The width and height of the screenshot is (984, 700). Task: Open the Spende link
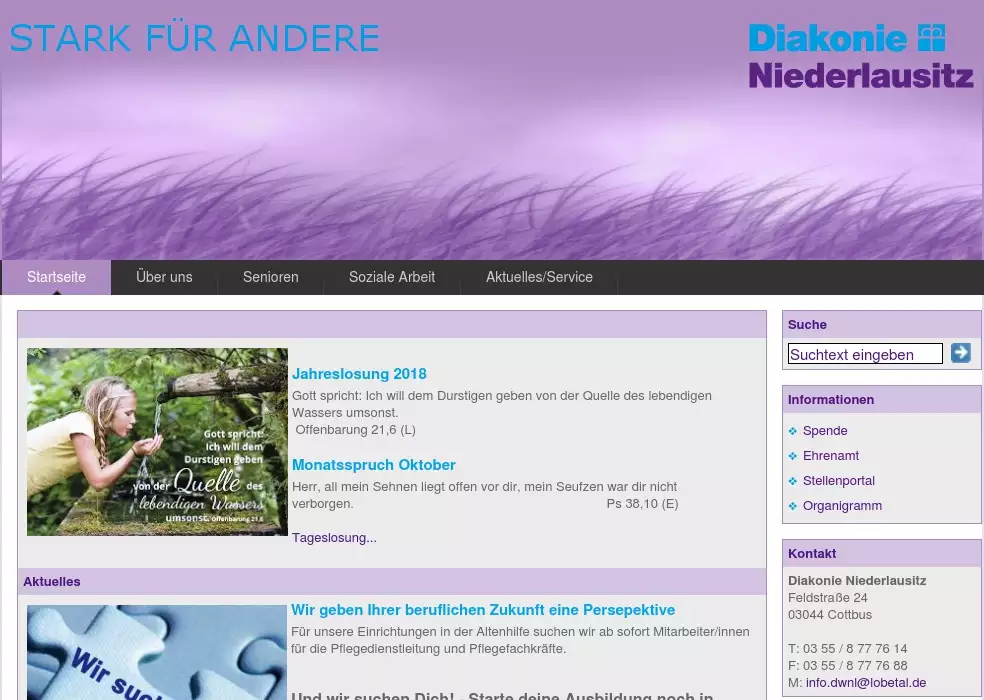point(825,431)
